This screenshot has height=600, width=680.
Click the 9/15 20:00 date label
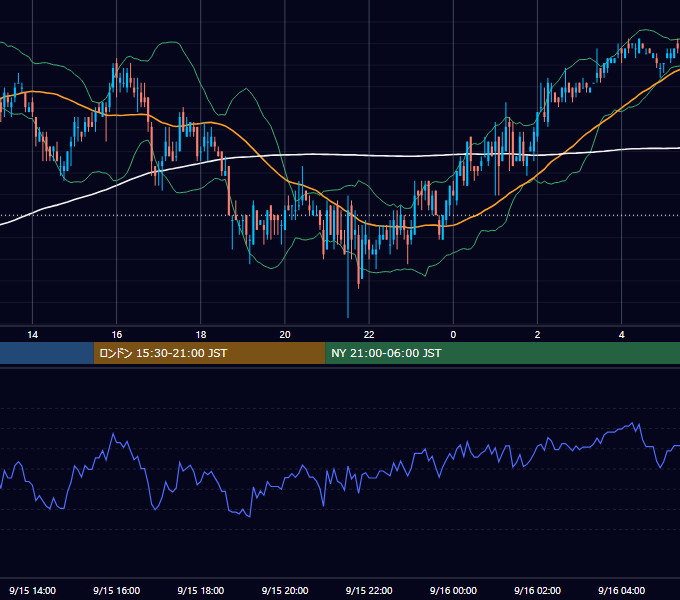[x=285, y=590]
